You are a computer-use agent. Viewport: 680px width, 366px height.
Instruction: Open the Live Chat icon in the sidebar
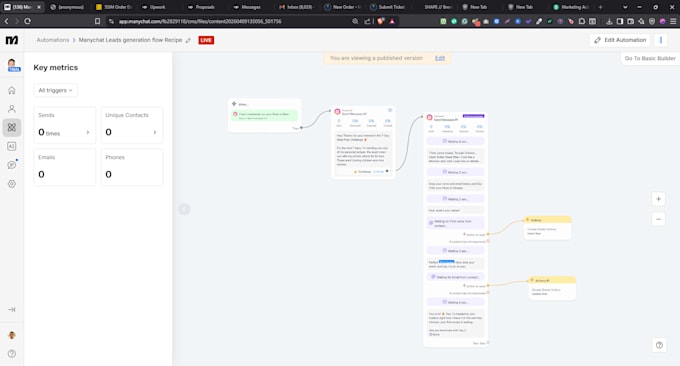click(x=12, y=165)
